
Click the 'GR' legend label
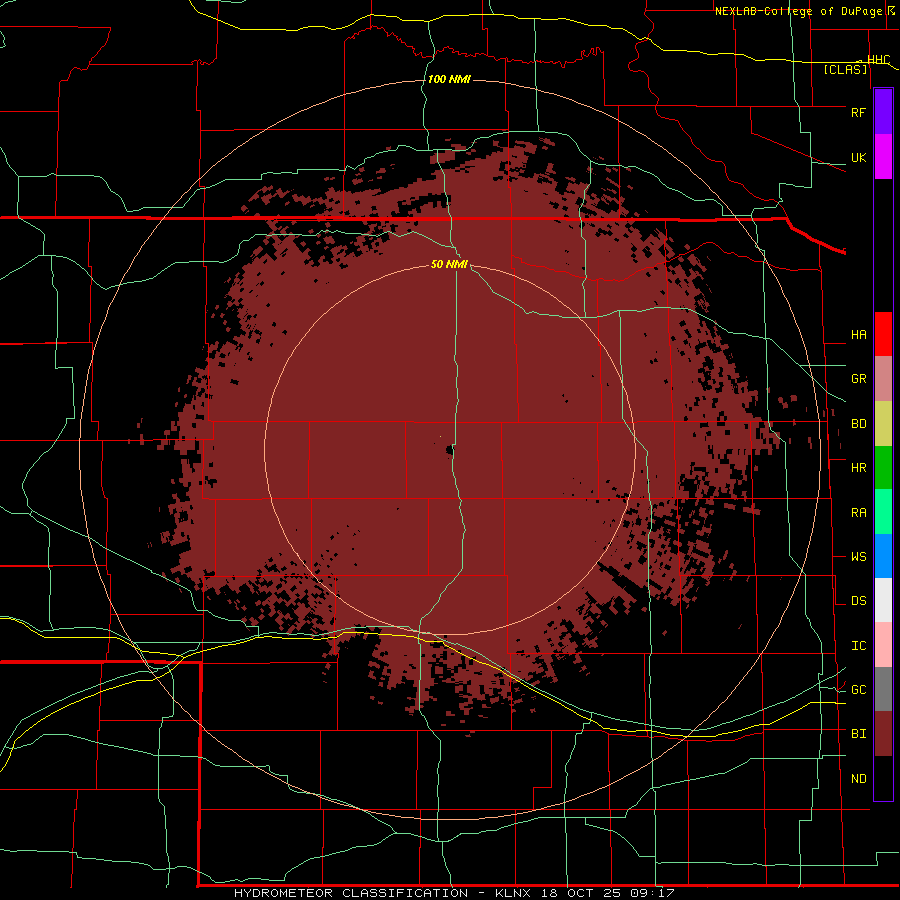click(858, 379)
